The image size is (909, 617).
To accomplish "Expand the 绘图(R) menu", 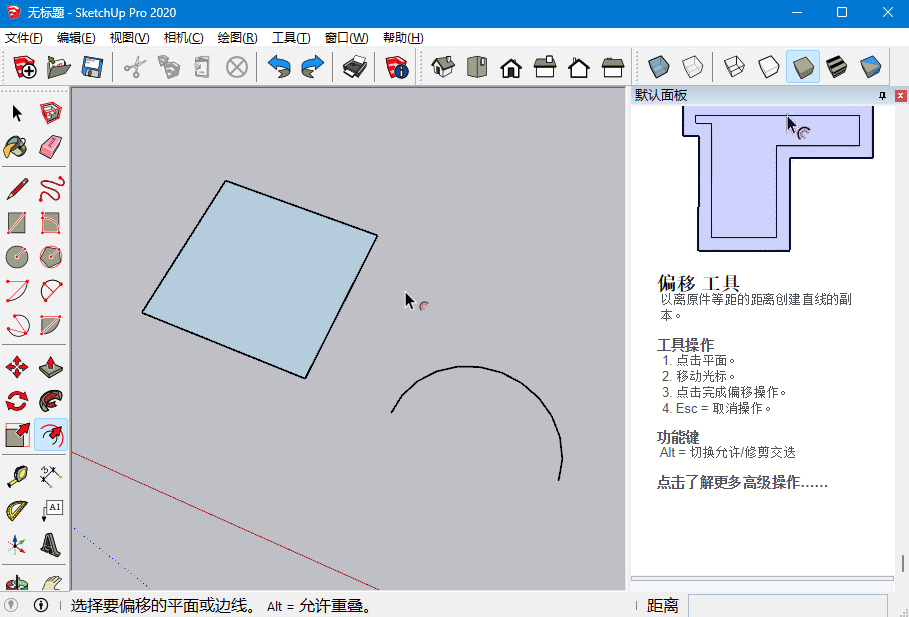I will [237, 38].
